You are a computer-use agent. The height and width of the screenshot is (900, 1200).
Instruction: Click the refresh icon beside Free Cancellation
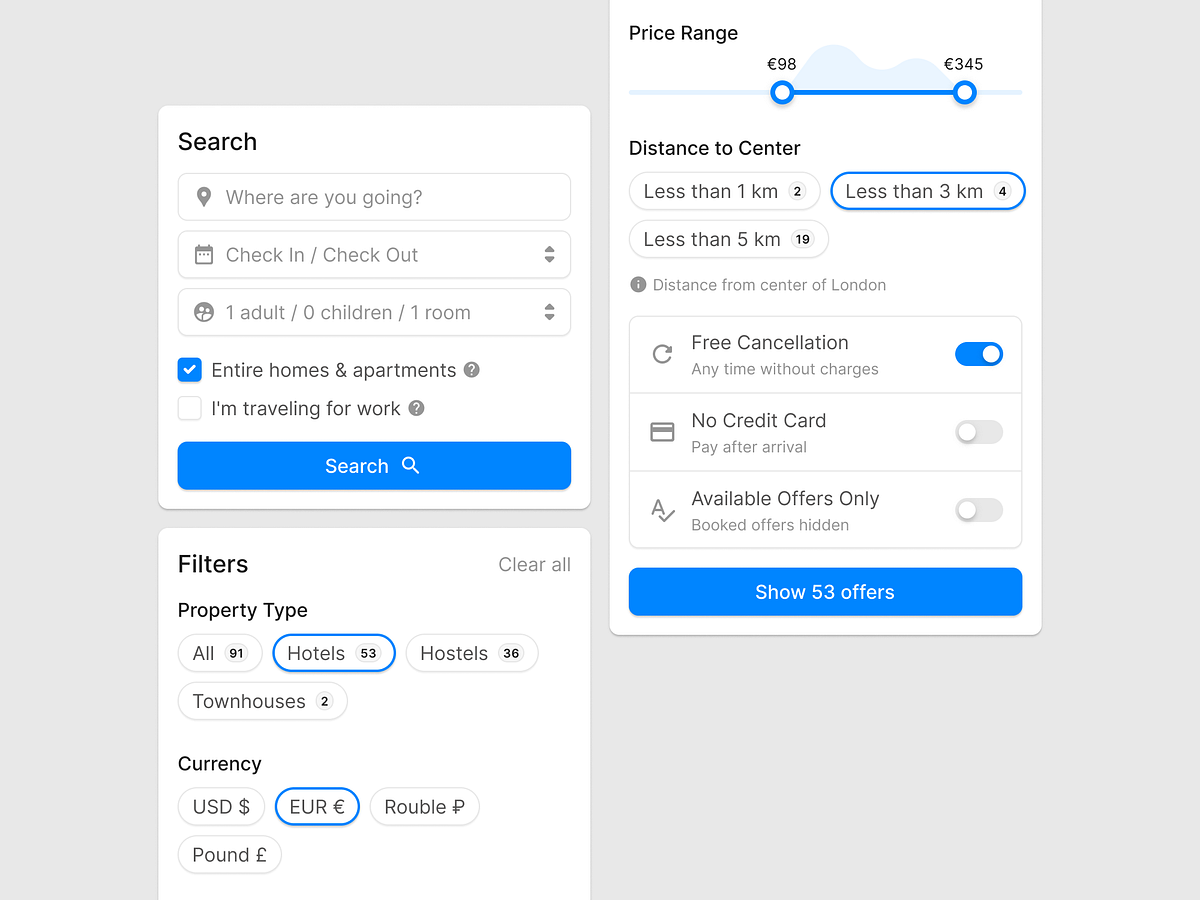click(661, 354)
